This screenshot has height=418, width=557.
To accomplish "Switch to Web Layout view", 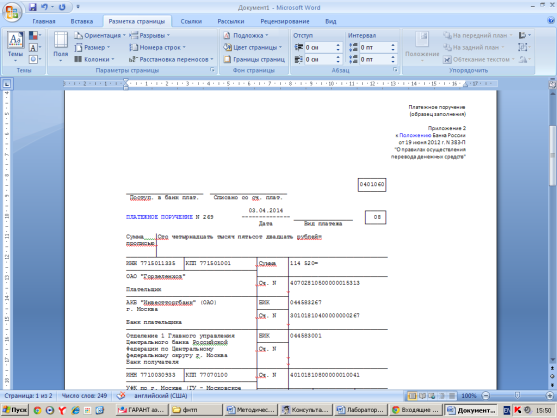I will click(432, 396).
